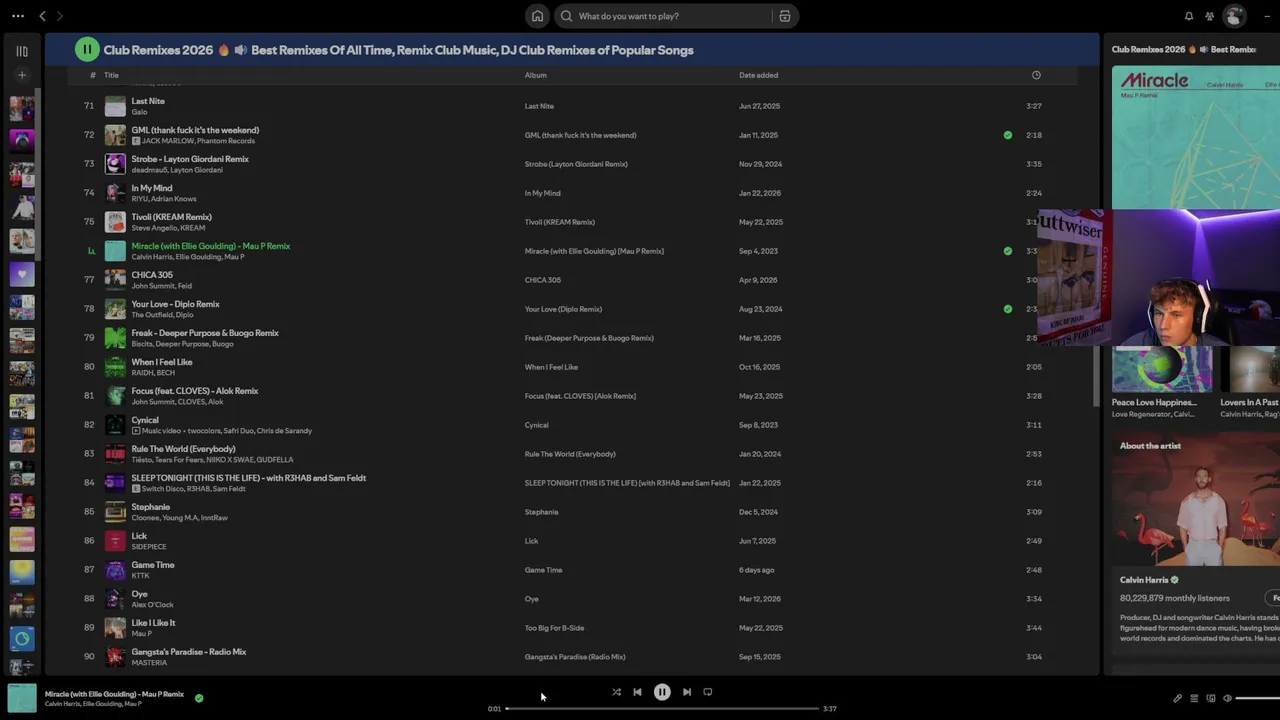
Task: Open artist MASTERIA
Action: point(149,663)
